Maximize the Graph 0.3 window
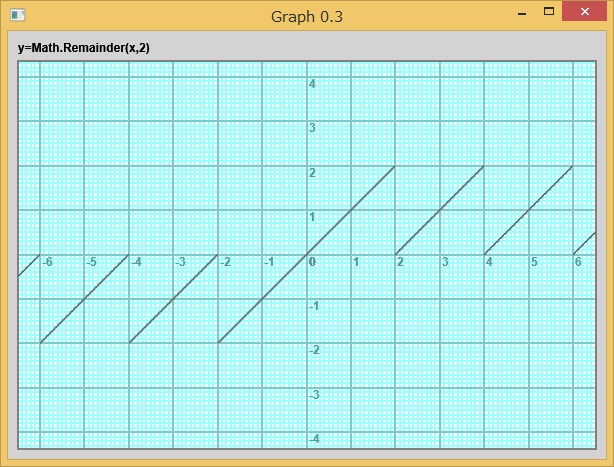Image resolution: width=614 pixels, height=467 pixels. (549, 12)
